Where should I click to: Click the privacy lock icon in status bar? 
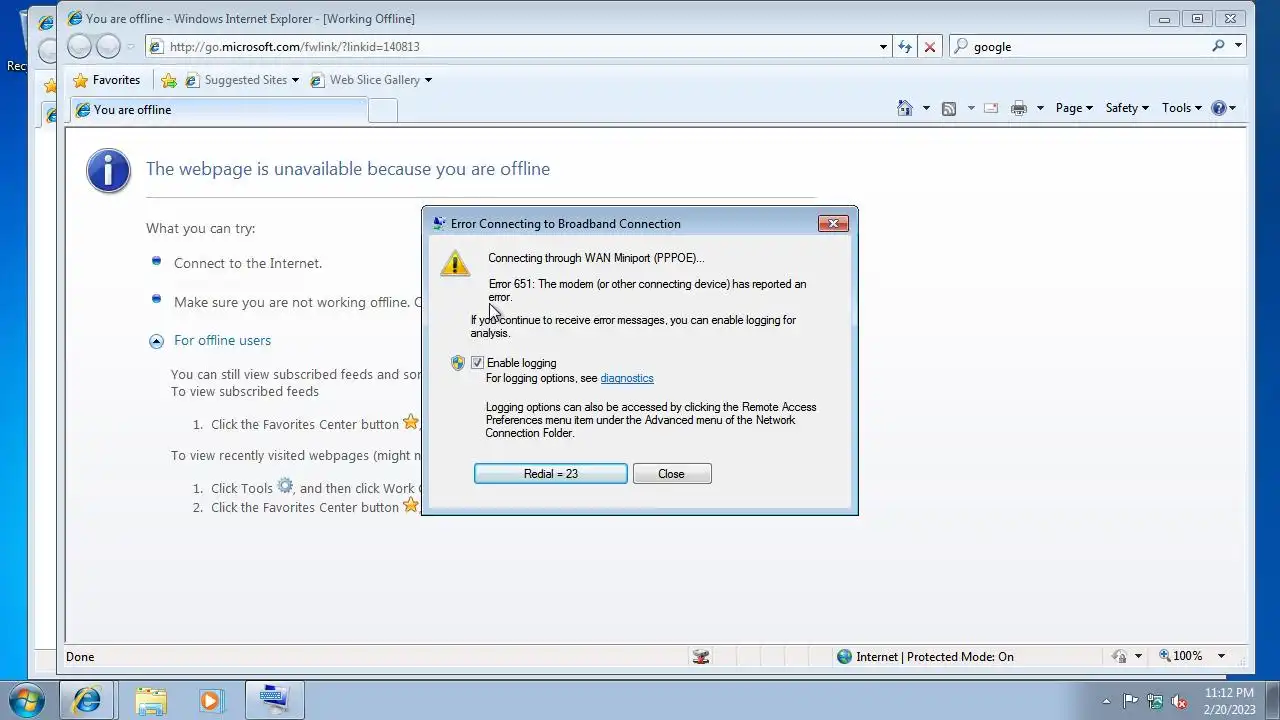click(x=1120, y=657)
